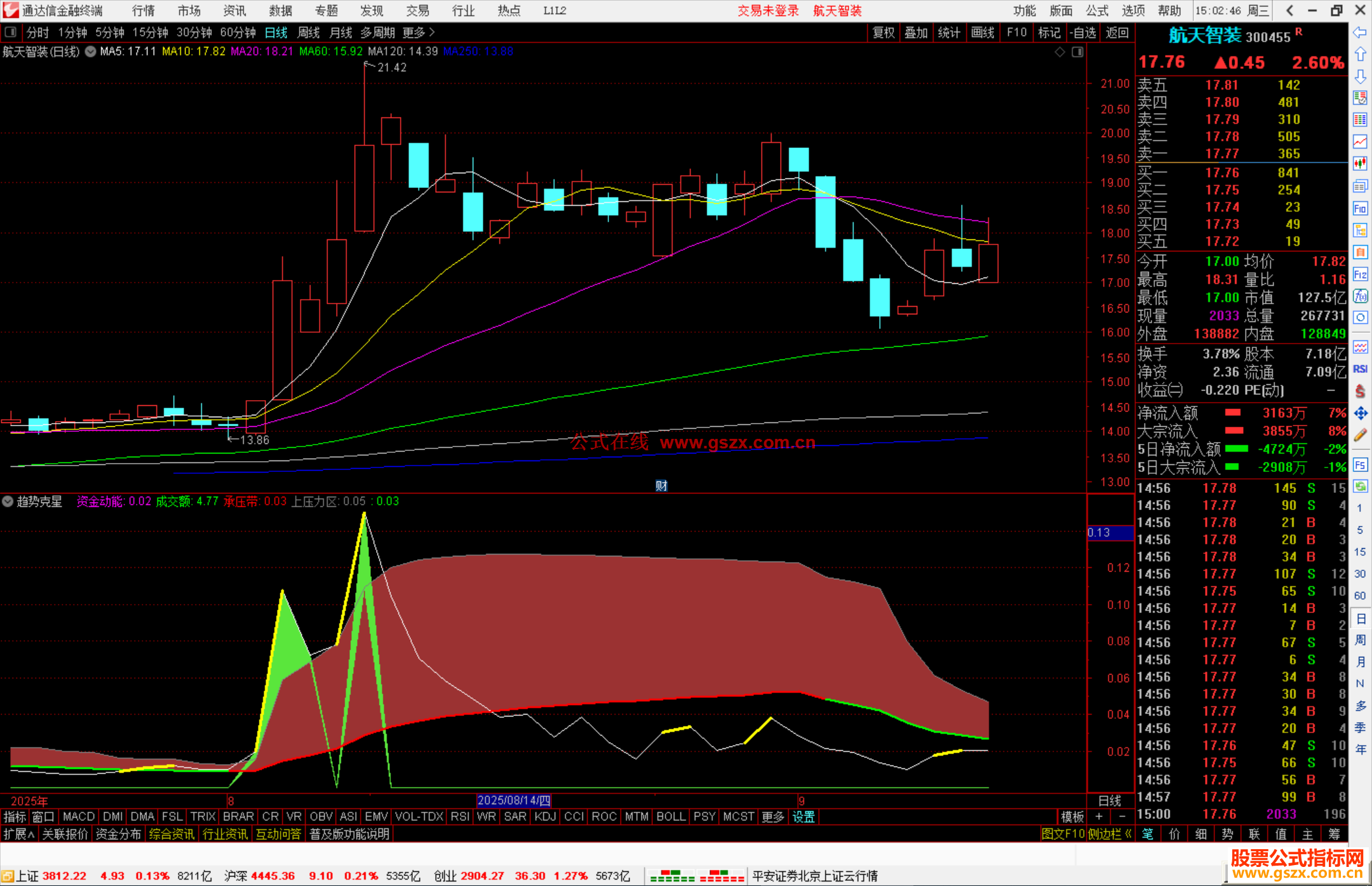Click the FS icon in right sidebar
The width and height of the screenshot is (1372, 886).
tap(1360, 465)
